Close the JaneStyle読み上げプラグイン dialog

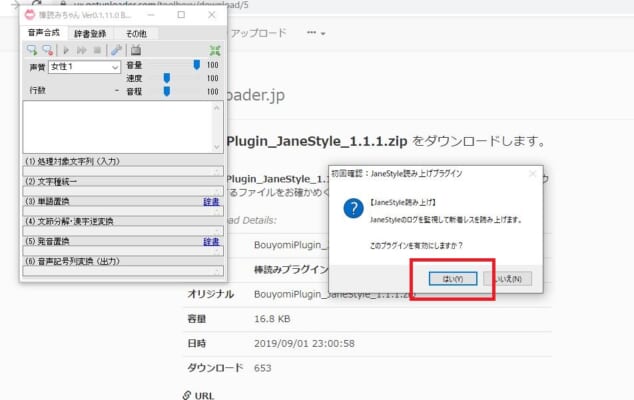click(x=533, y=174)
